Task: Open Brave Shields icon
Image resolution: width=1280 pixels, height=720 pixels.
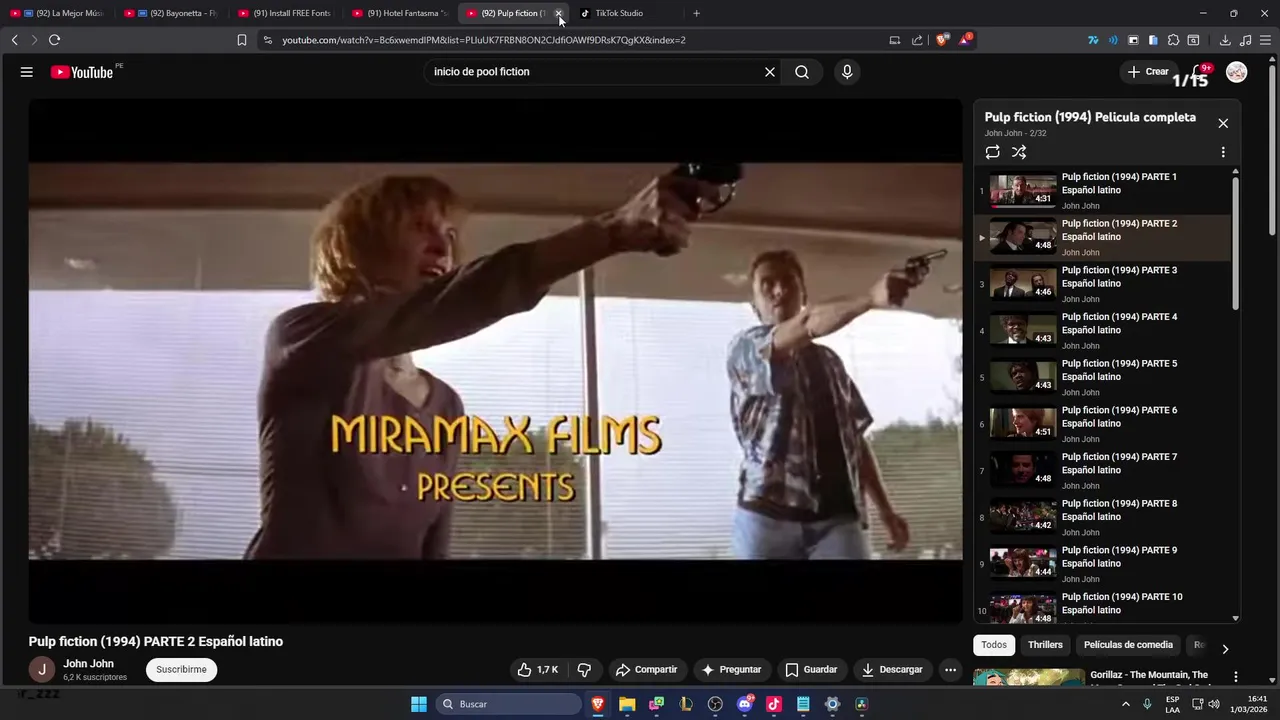Action: click(x=942, y=40)
